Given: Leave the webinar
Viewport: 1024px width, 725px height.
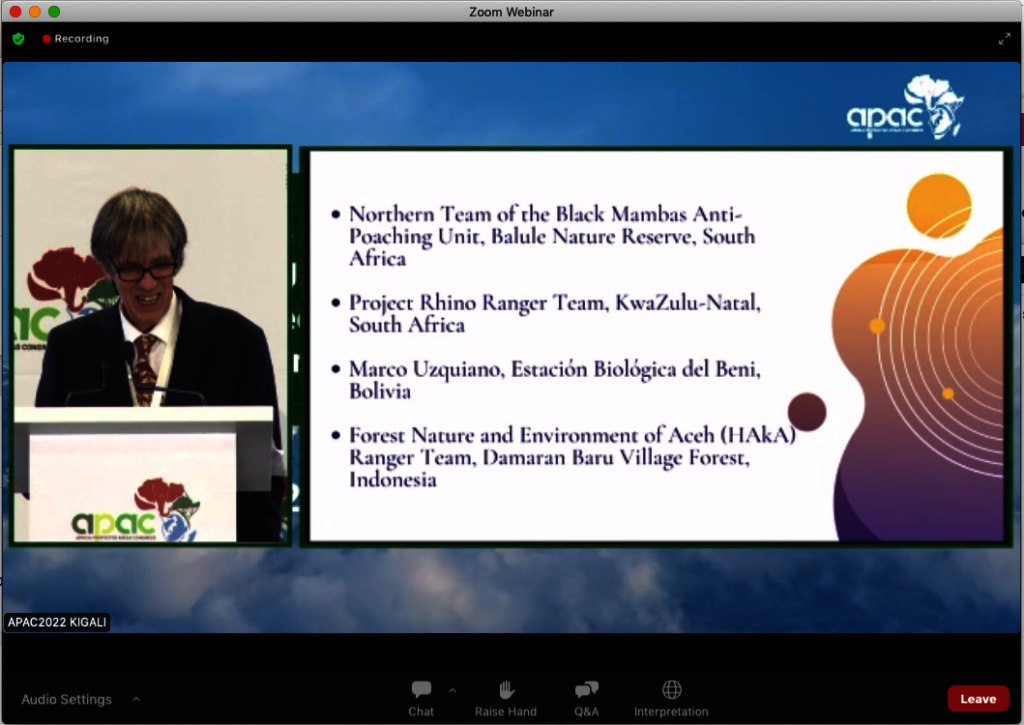Looking at the screenshot, I should point(978,699).
